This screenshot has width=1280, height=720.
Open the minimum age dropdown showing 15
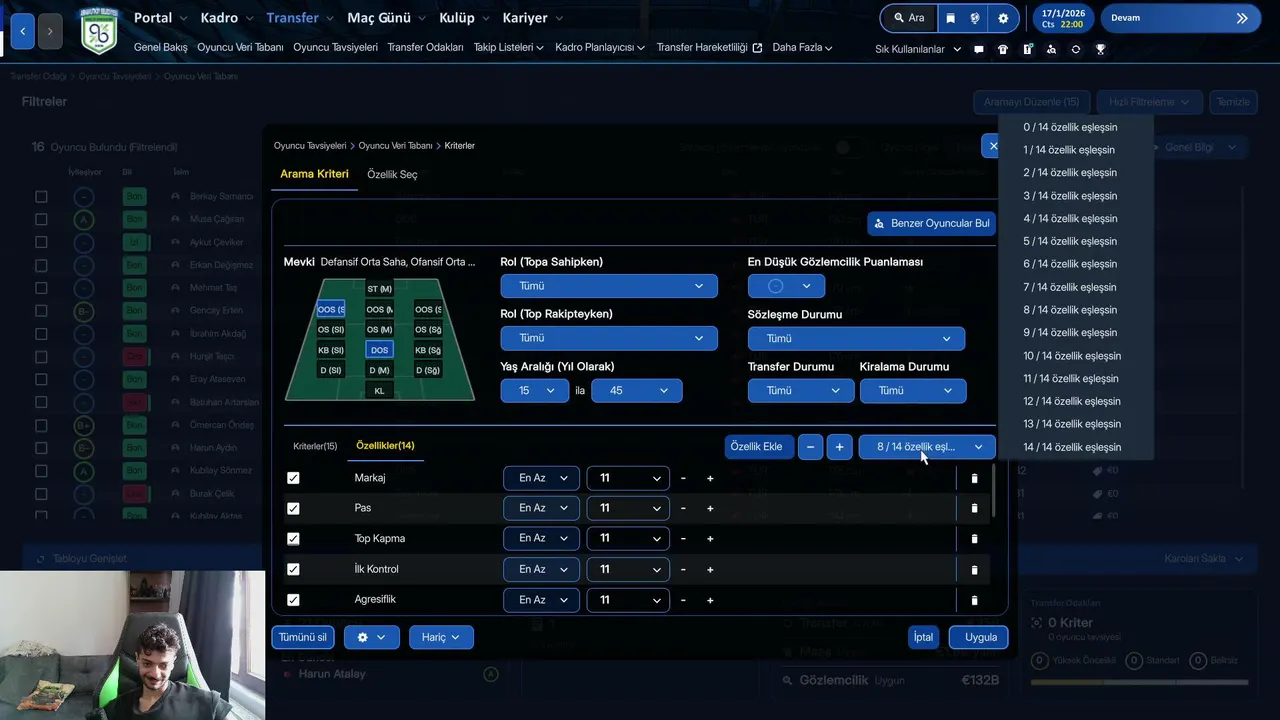(x=535, y=391)
